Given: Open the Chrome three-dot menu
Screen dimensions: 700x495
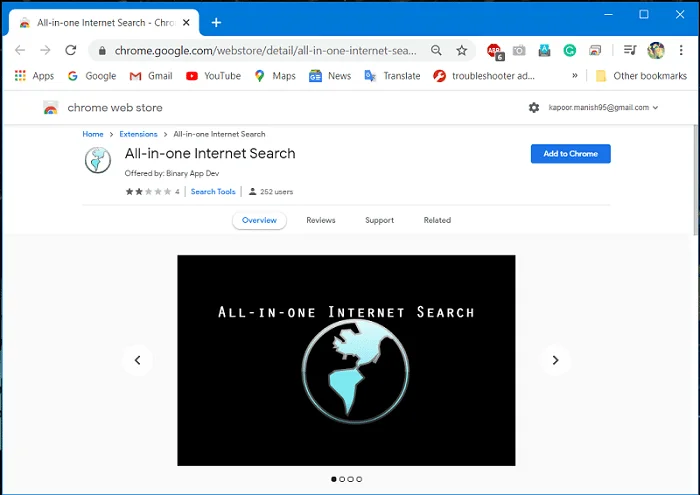Looking at the screenshot, I should [x=681, y=50].
